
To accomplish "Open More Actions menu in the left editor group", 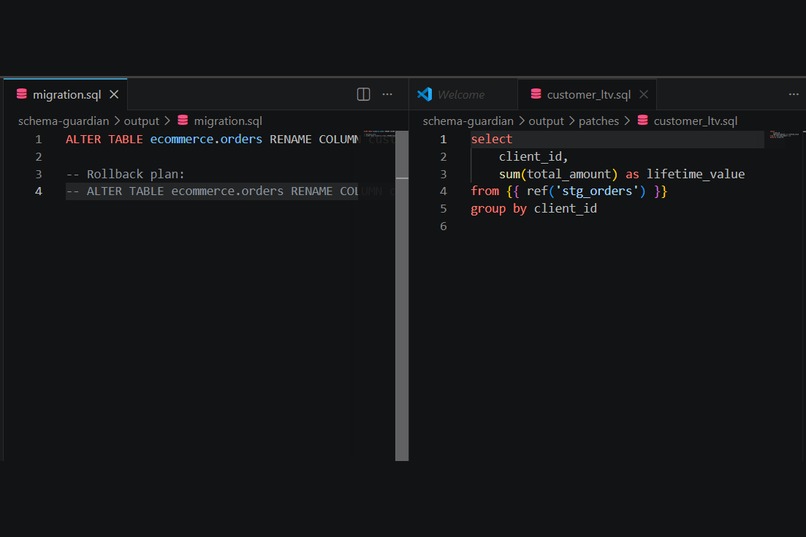I will pyautogui.click(x=387, y=94).
